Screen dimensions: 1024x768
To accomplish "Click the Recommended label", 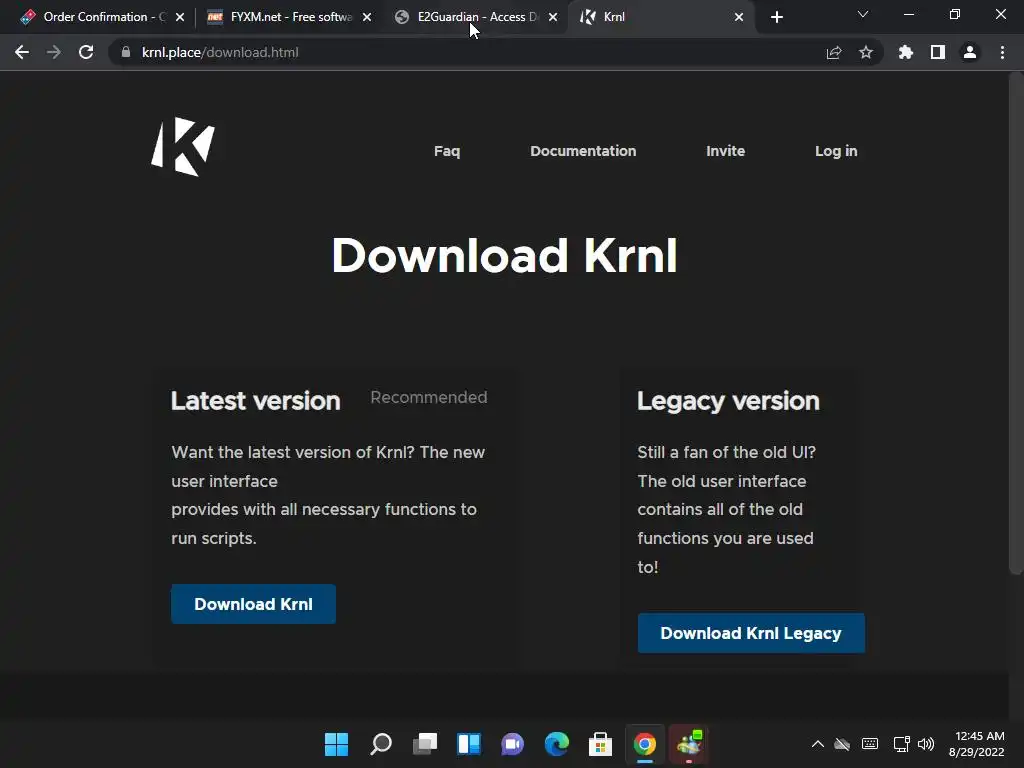I will 428,397.
